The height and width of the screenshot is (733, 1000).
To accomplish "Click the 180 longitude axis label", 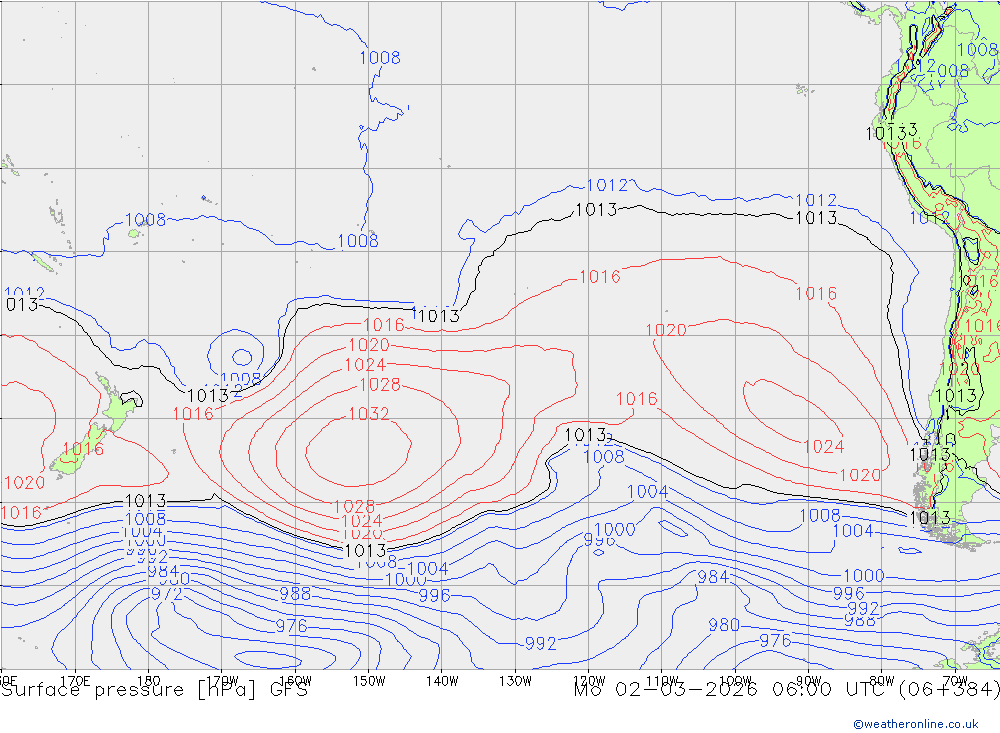I will click(149, 681).
